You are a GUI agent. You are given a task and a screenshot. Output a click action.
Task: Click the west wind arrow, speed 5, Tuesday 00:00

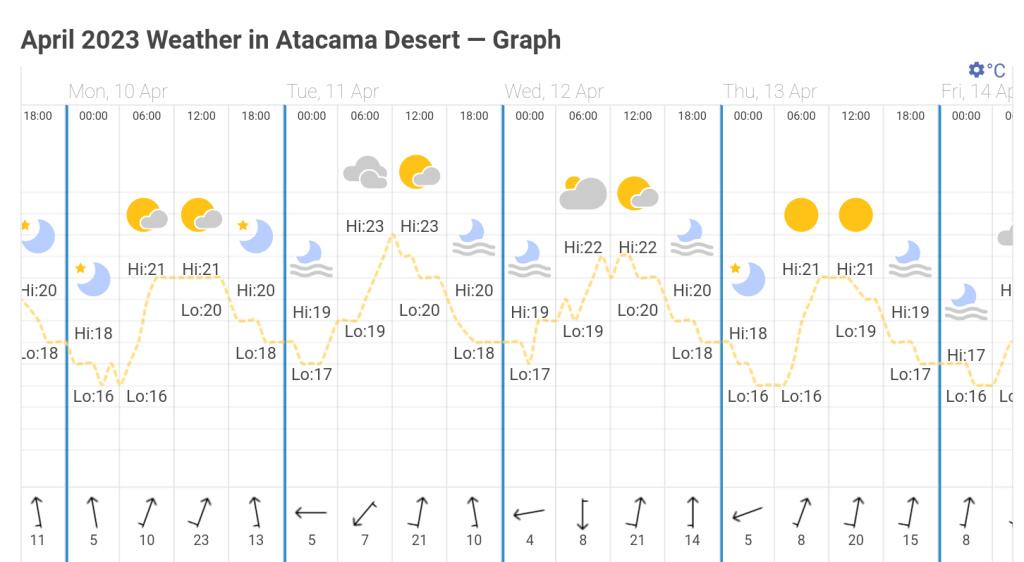coord(311,514)
